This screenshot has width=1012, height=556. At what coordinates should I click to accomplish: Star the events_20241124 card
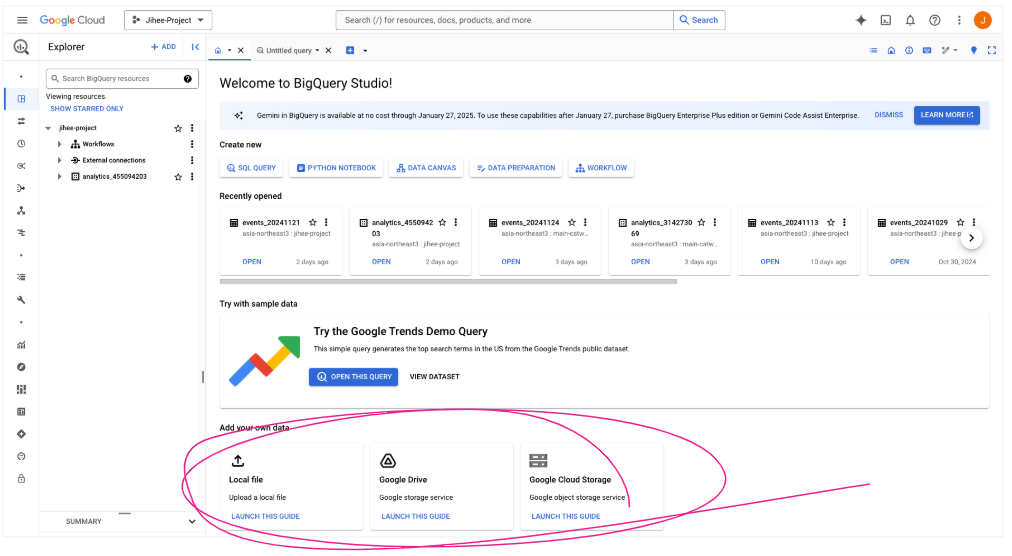[572, 222]
